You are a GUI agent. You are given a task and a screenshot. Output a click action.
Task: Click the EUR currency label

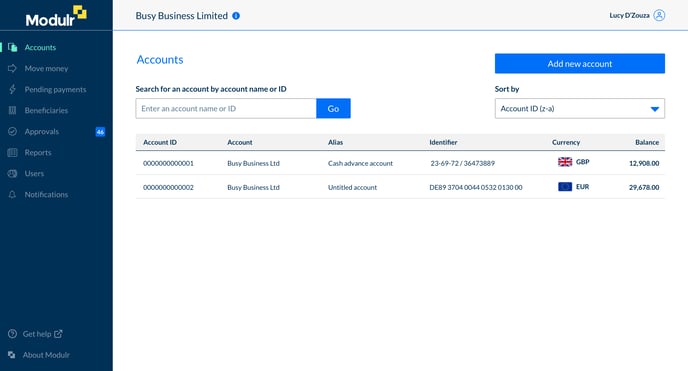tap(583, 187)
